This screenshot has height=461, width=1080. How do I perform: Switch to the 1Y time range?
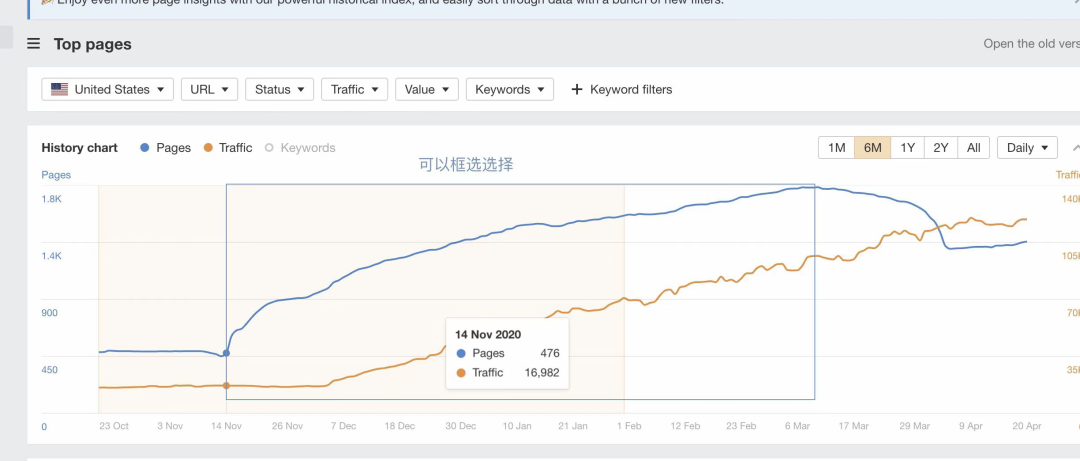[908, 147]
